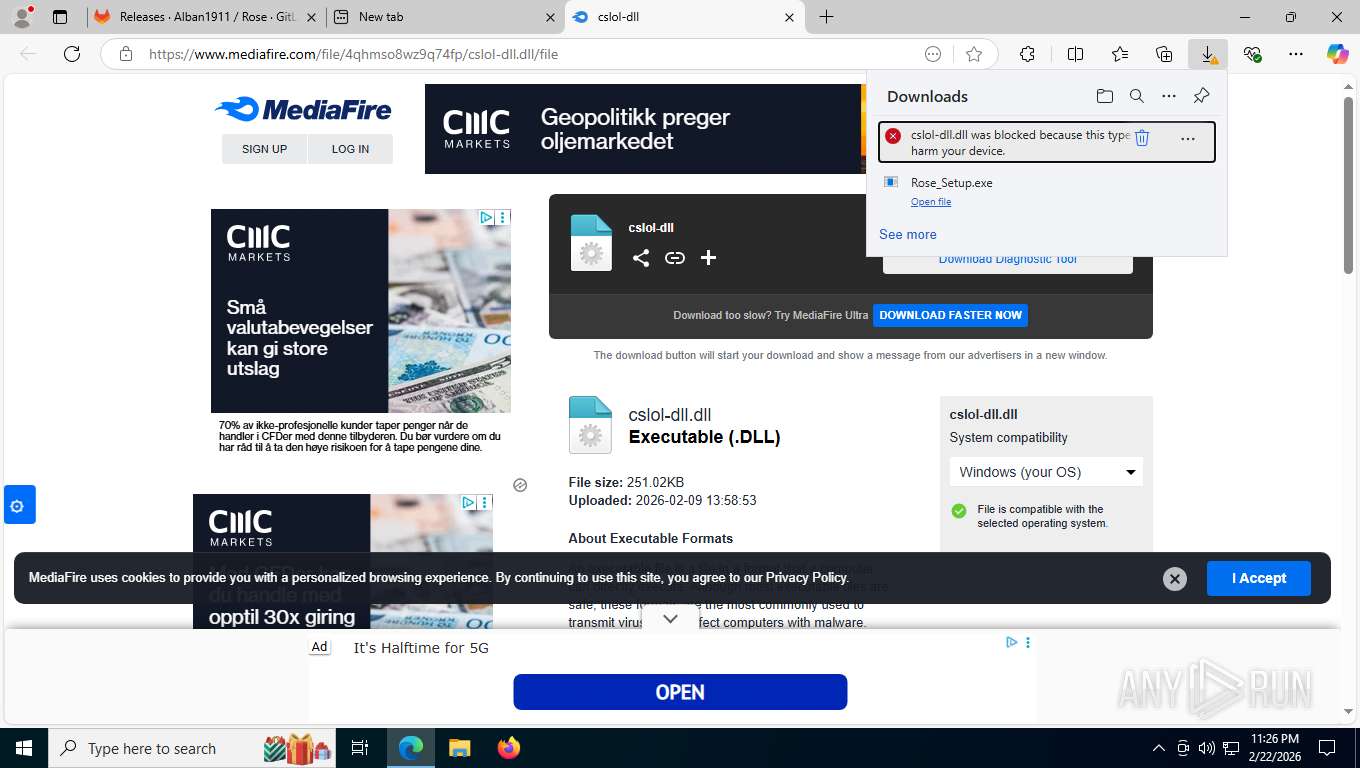Open the volume control in tray

[x=1206, y=748]
